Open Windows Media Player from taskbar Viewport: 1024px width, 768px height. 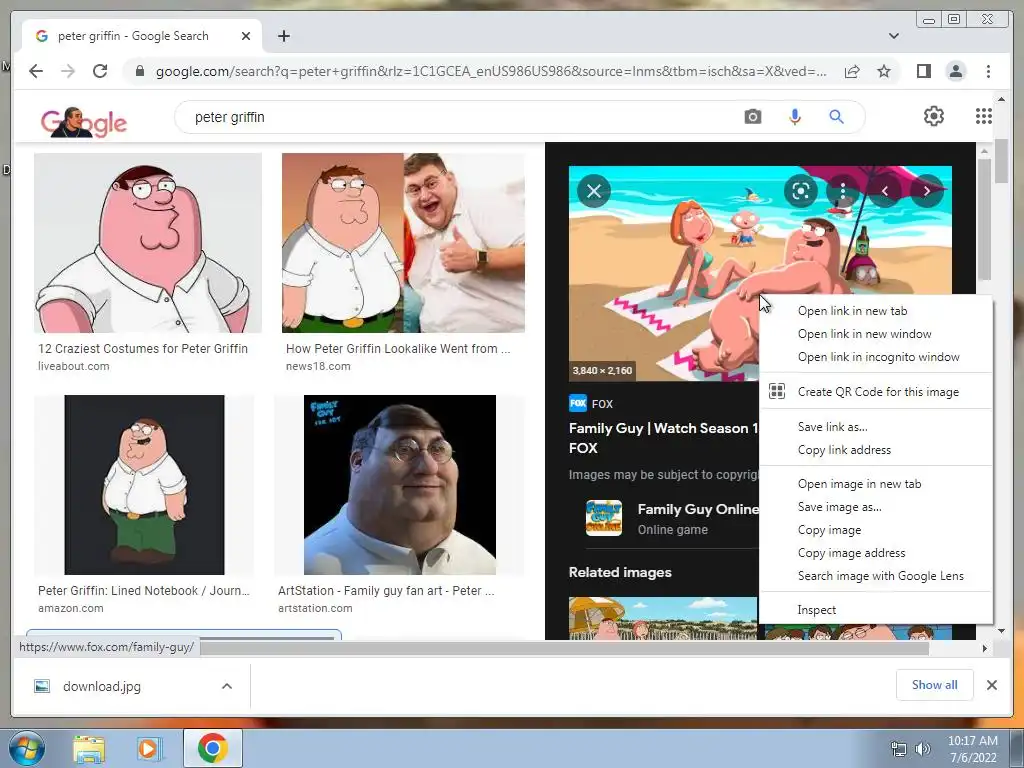150,749
